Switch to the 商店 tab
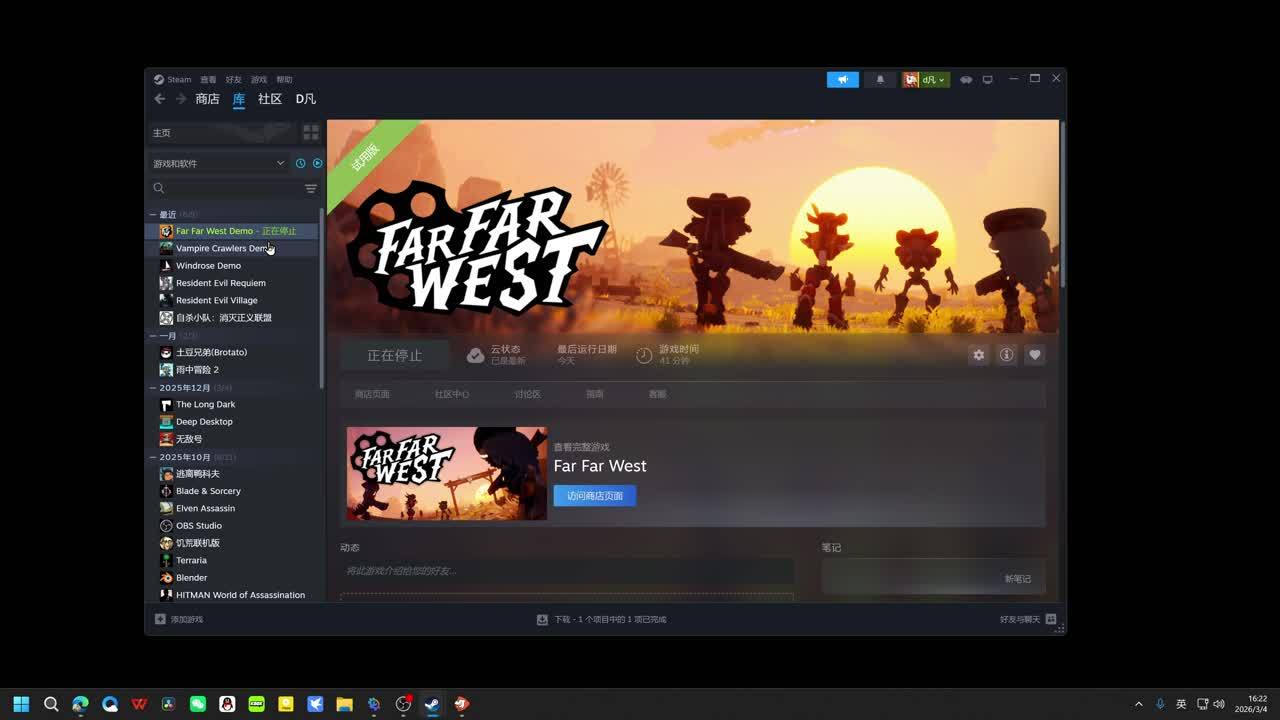Image resolution: width=1280 pixels, height=720 pixels. [207, 99]
